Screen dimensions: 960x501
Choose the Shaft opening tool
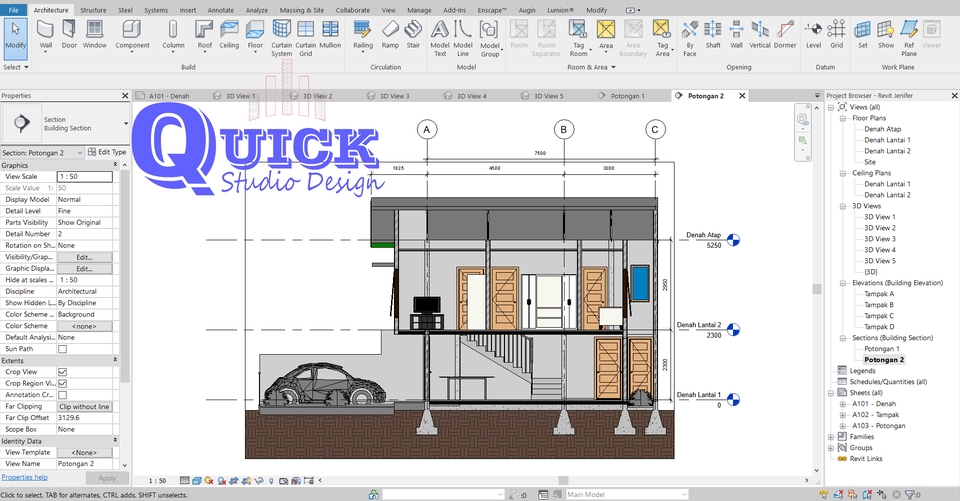pos(713,34)
